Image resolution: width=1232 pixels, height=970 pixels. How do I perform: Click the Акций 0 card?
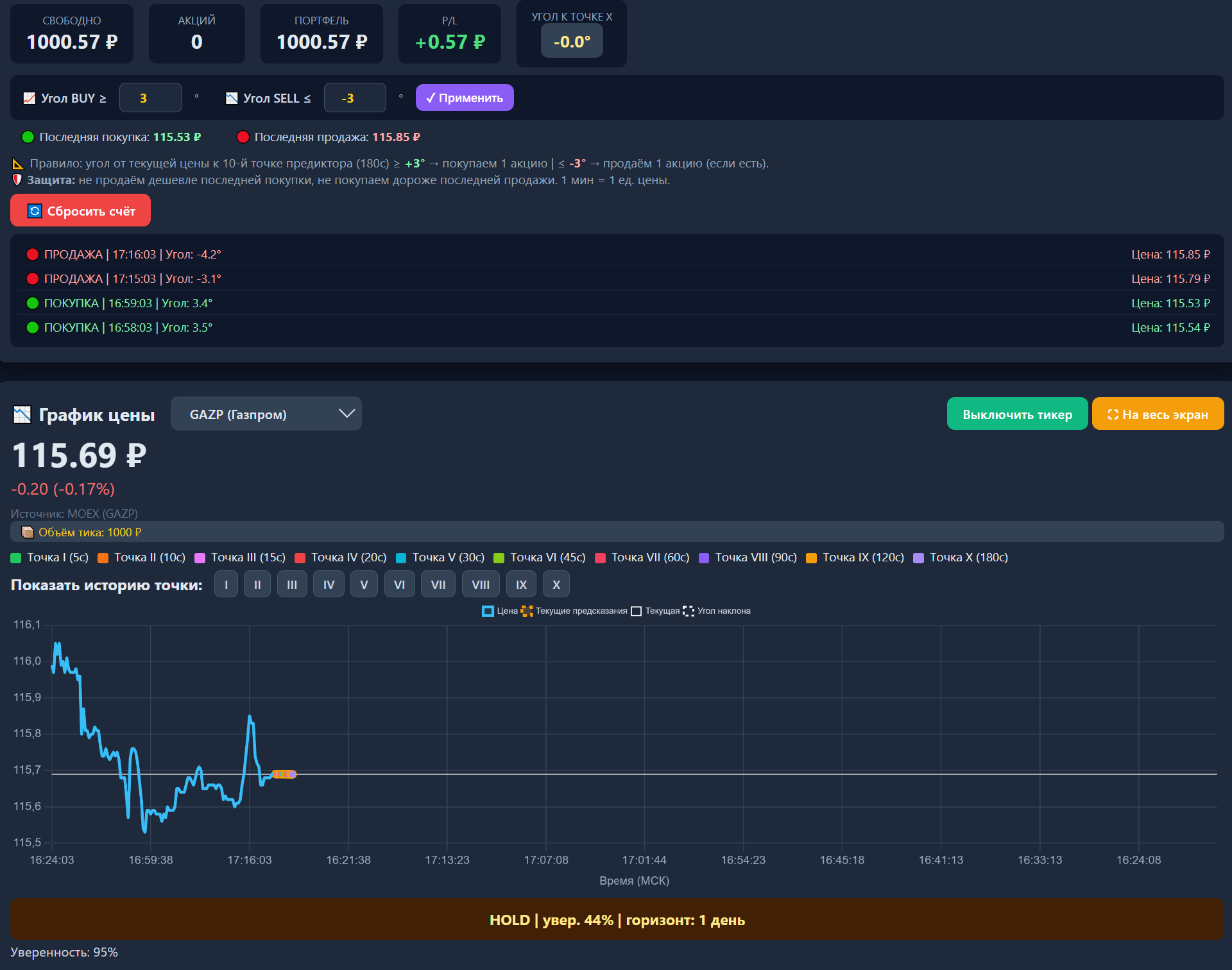(x=197, y=33)
